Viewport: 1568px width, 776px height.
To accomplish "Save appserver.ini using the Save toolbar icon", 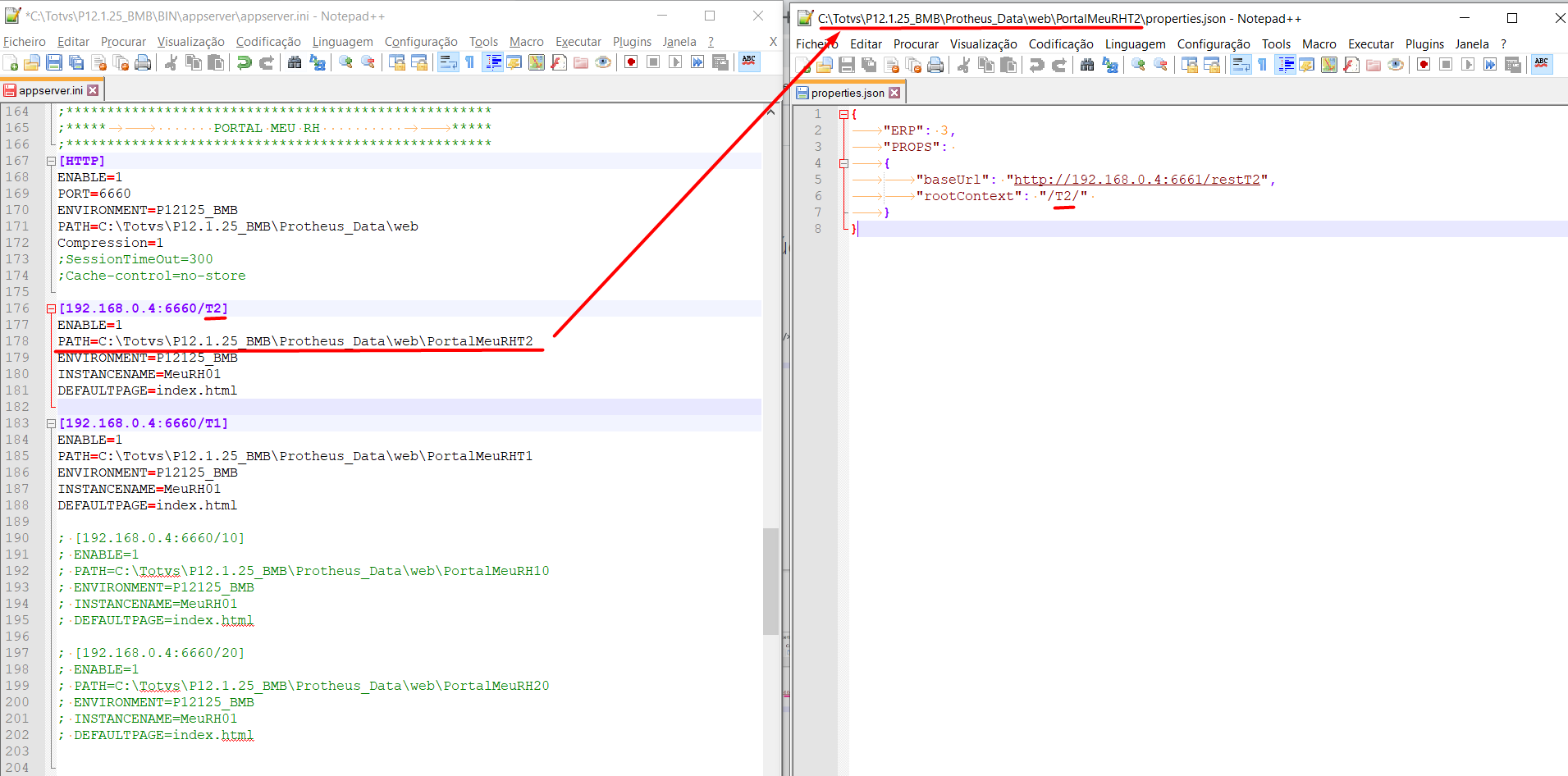I will [x=54, y=63].
